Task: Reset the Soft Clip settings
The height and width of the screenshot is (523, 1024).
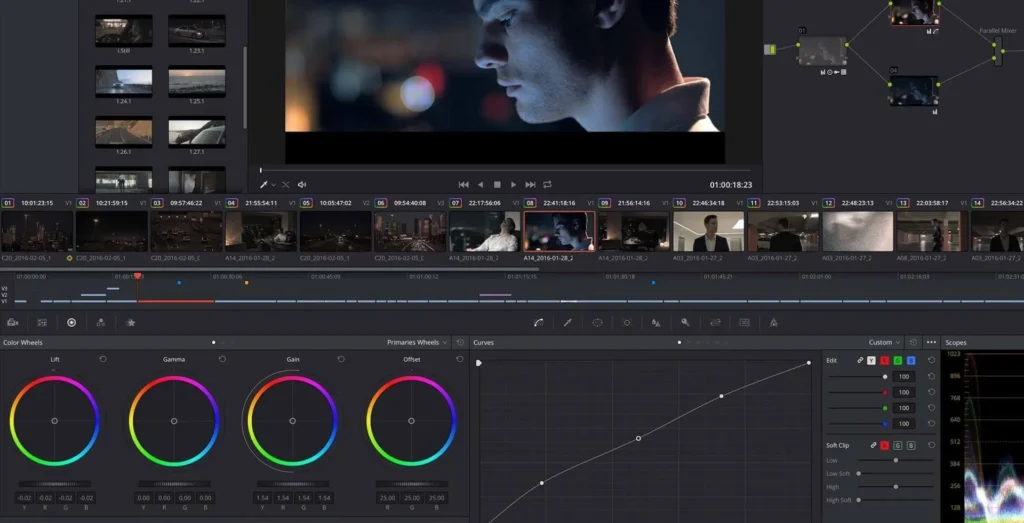Action: [x=931, y=445]
